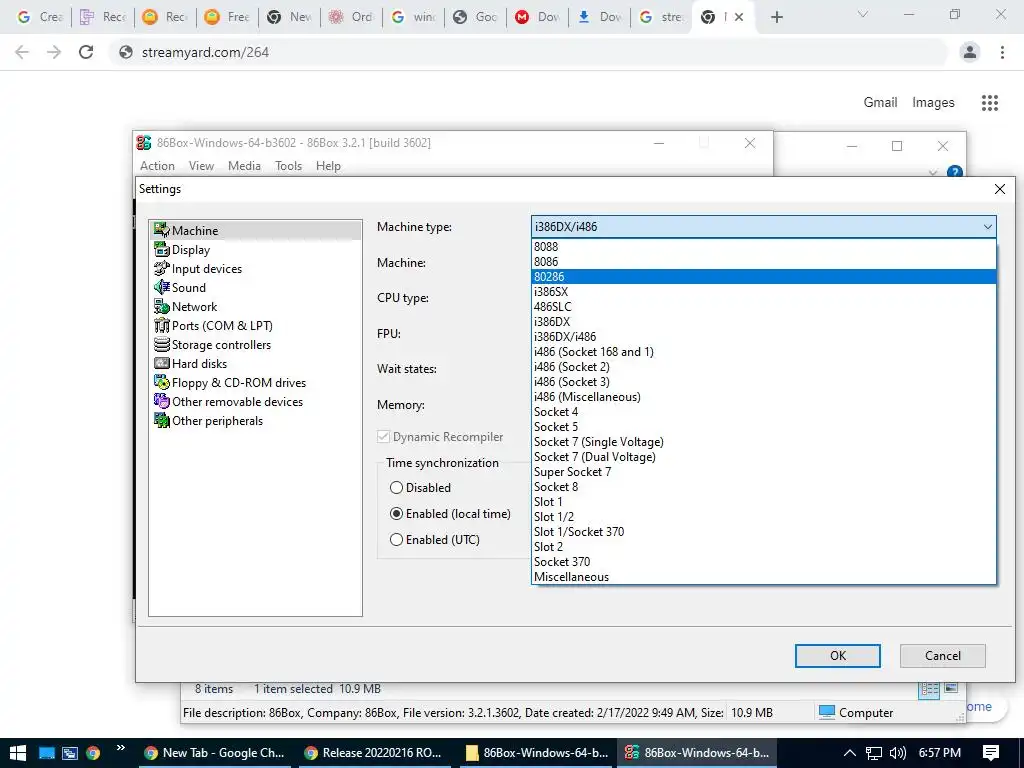This screenshot has height=768, width=1024.
Task: Pick i386SX machine type
Action: [x=764, y=291]
